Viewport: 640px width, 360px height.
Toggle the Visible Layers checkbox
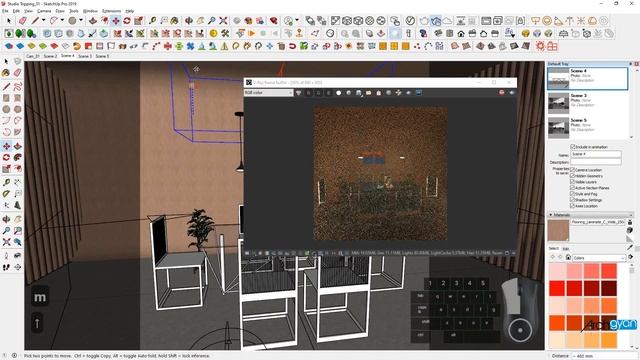point(572,182)
